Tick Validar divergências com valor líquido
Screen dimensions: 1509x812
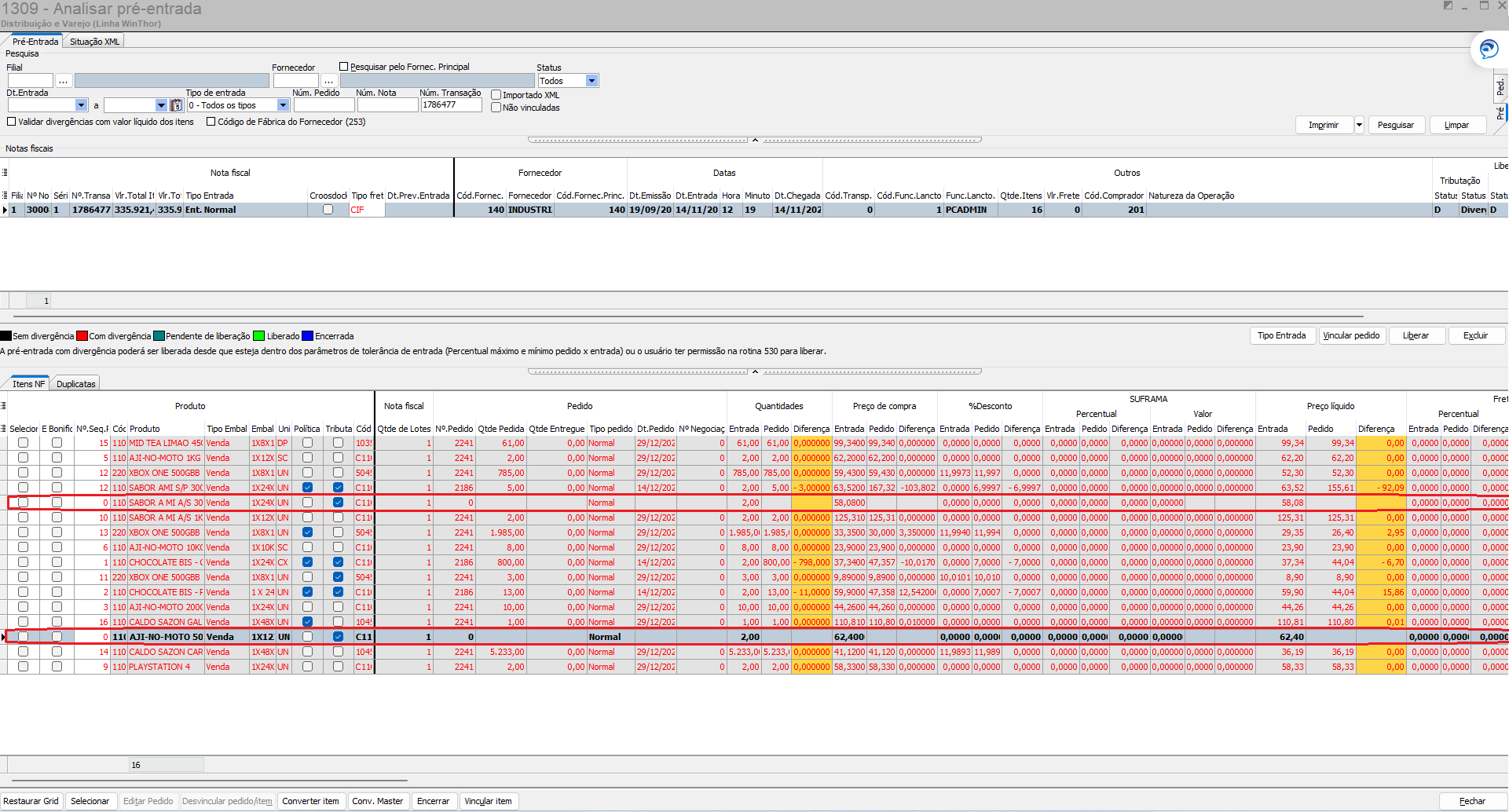pyautogui.click(x=12, y=122)
